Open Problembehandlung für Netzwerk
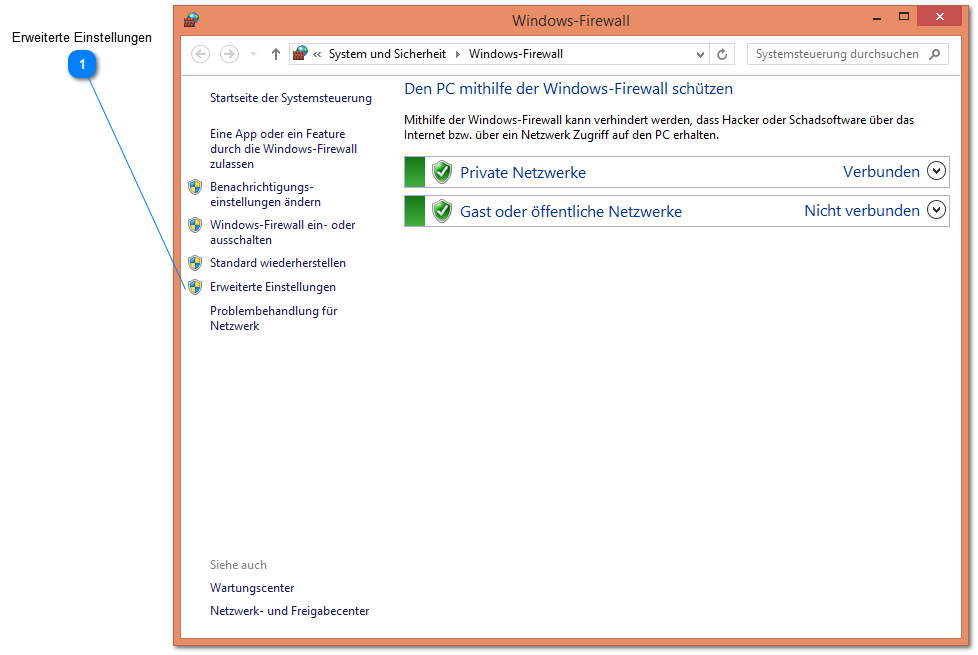This screenshot has height=655, width=978. [x=273, y=318]
